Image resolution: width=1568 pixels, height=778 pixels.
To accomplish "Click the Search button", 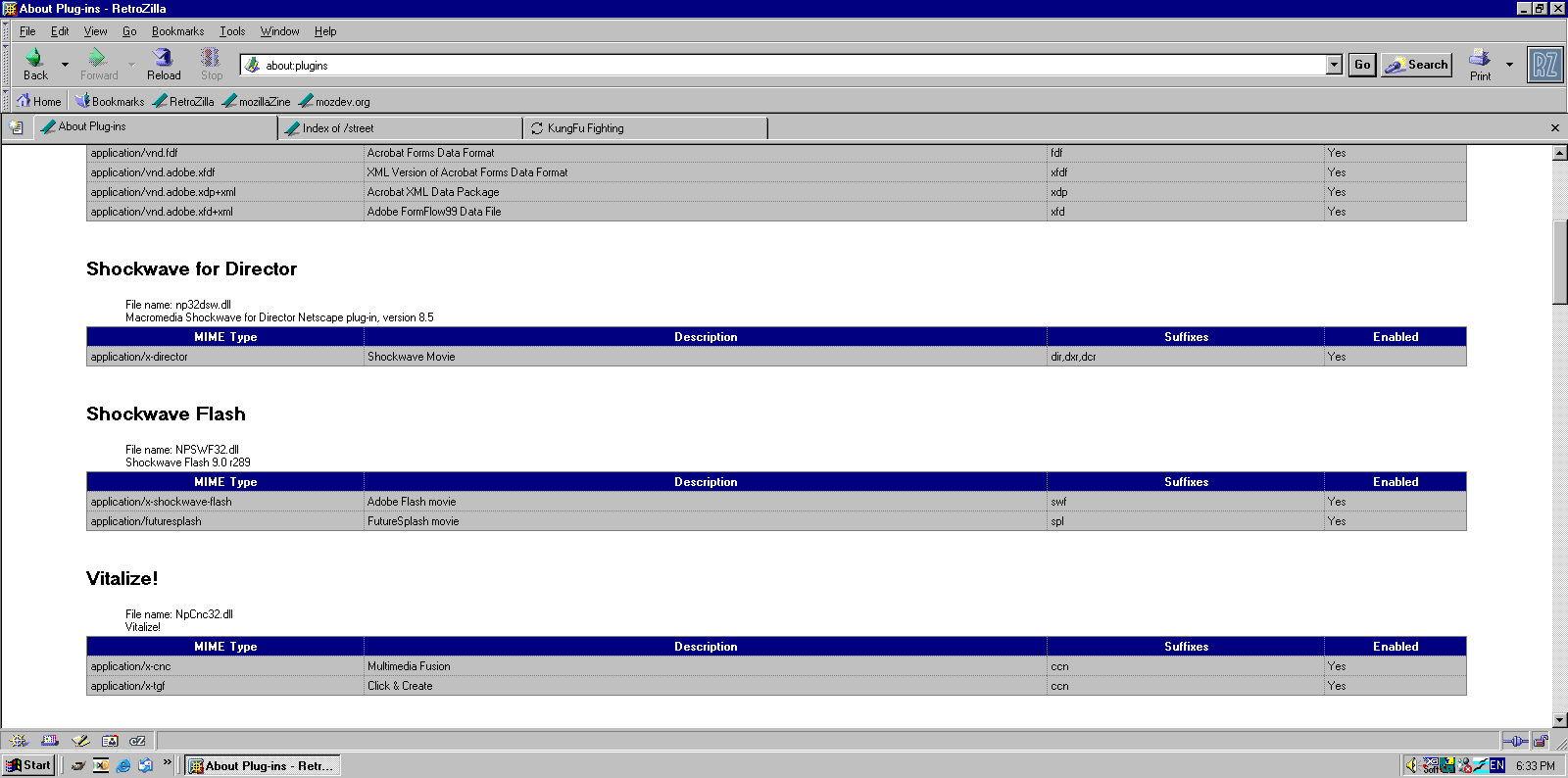I will (x=1417, y=65).
